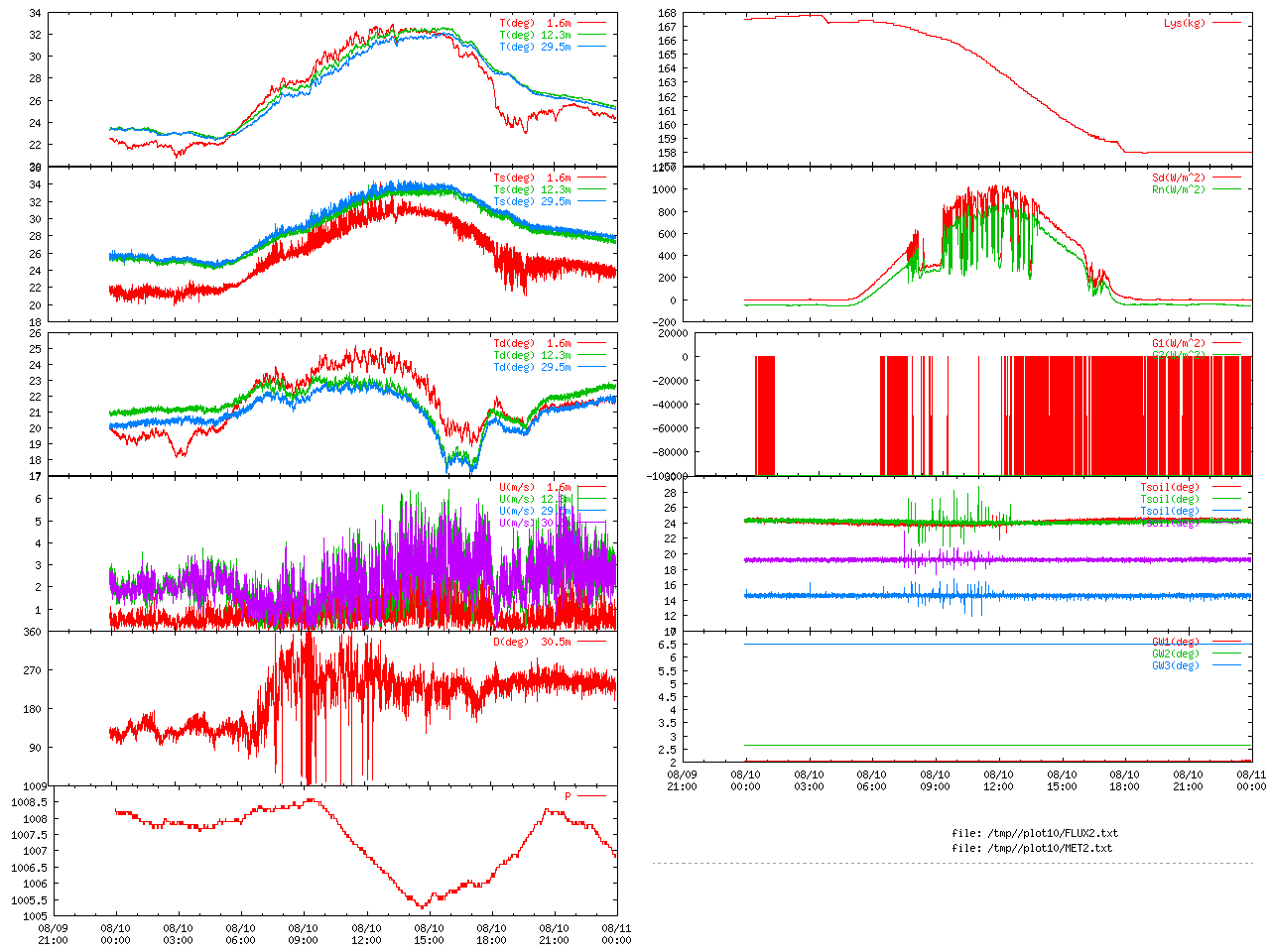Click the GW1(deg) legend label
The image size is (1270, 952).
(1175, 642)
